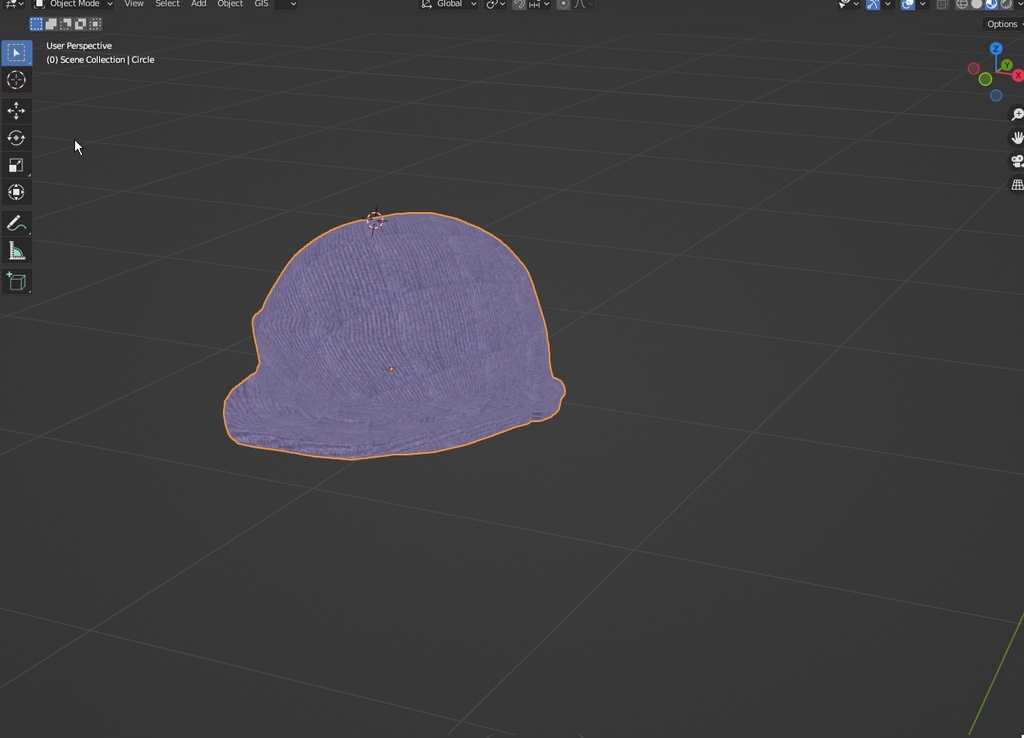The width and height of the screenshot is (1024, 738).
Task: Click the negative Y axis gizmo circle
Action: [x=985, y=80]
